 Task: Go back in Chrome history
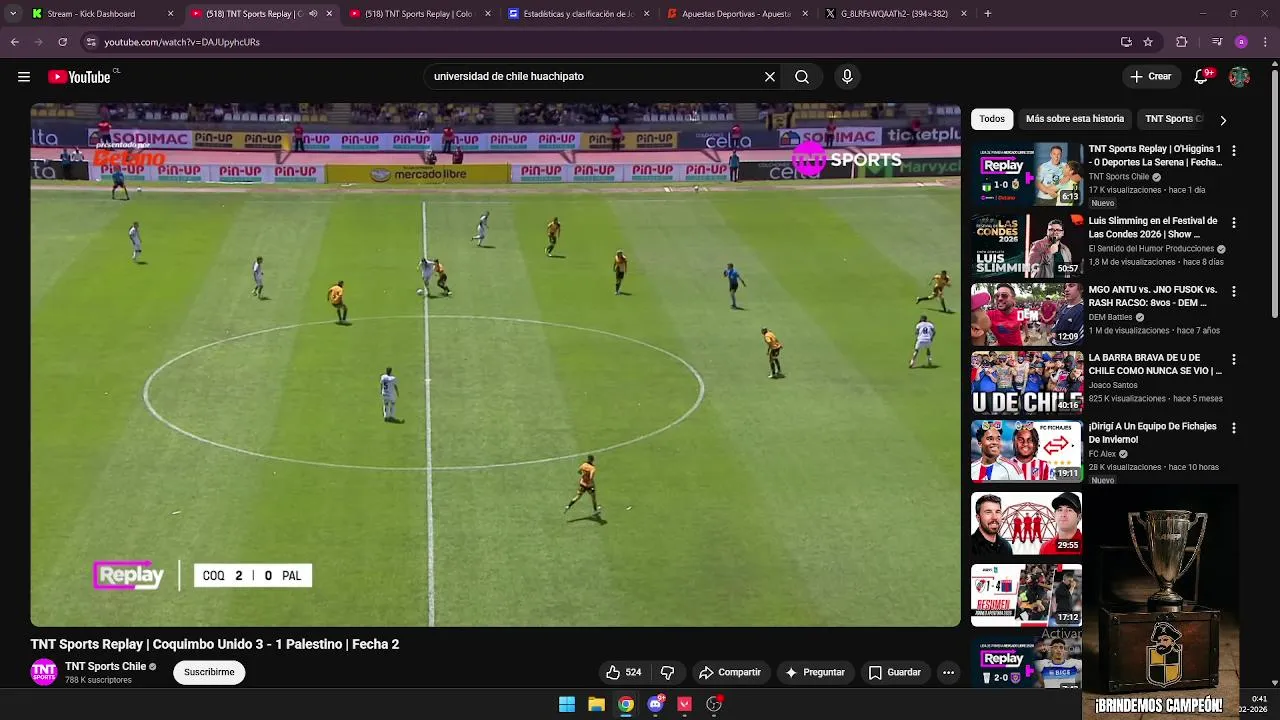click(14, 42)
